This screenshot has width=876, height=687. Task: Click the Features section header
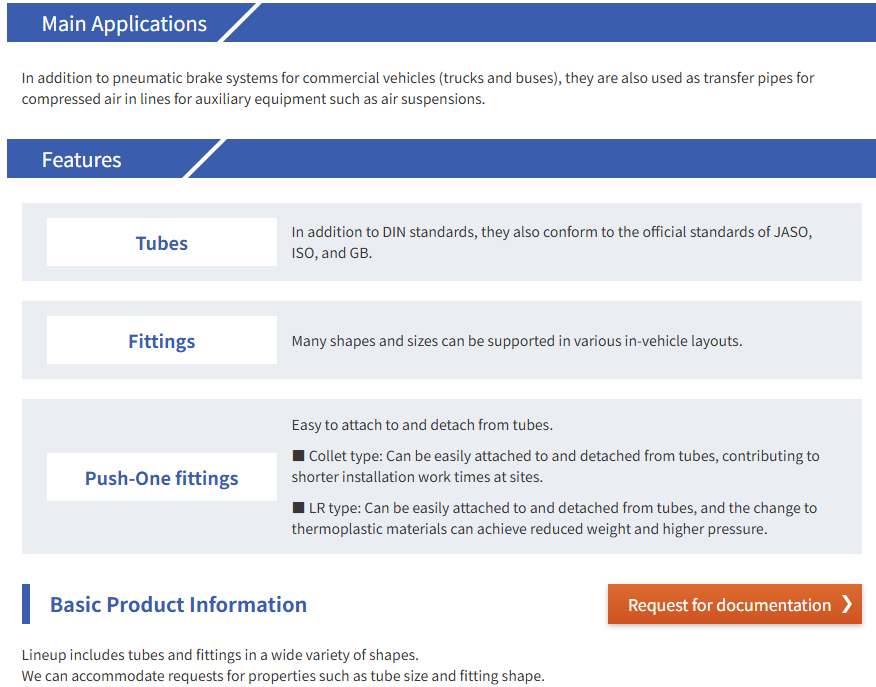pyautogui.click(x=82, y=160)
